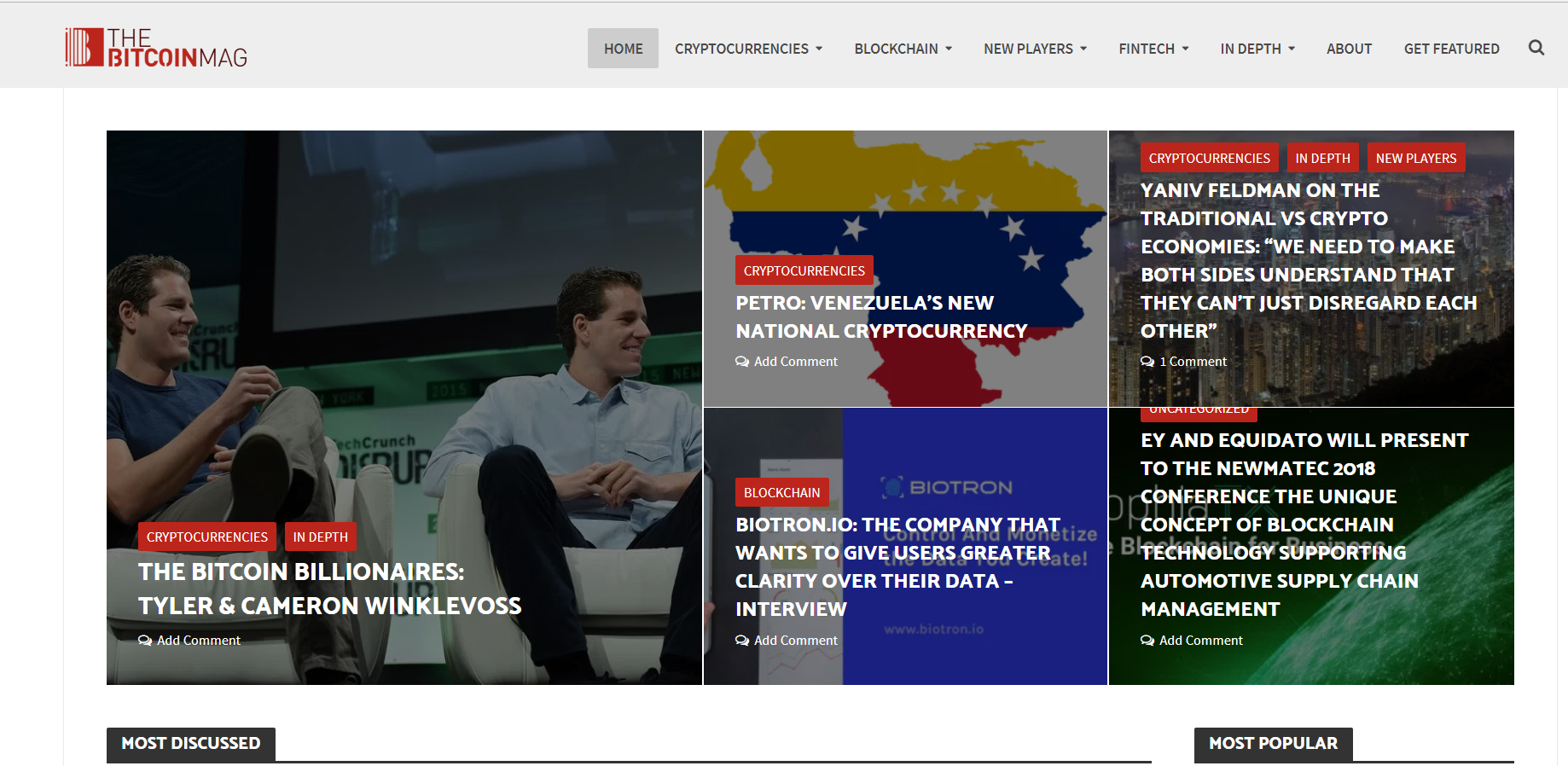Click comment bubble icon under Winklevoss article
The image size is (1568, 766).
click(145, 641)
